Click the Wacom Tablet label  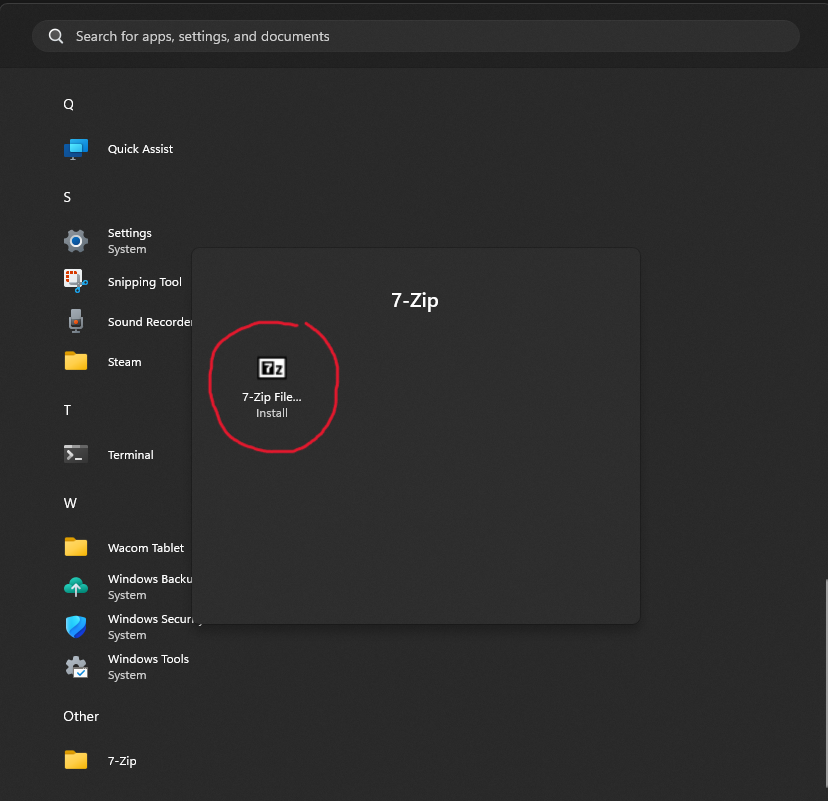[x=146, y=548]
